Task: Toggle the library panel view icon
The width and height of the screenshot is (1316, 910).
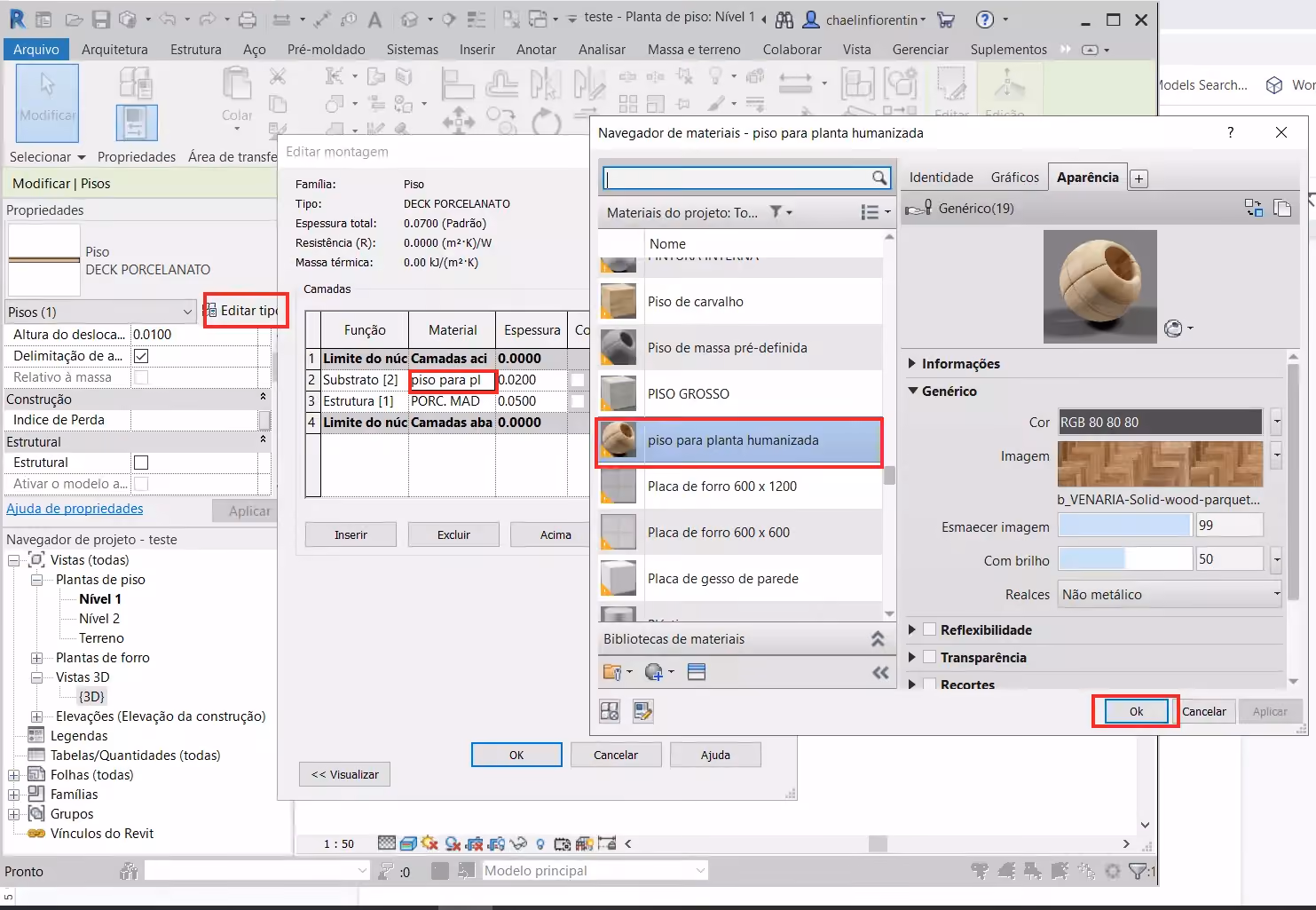Action: [697, 672]
